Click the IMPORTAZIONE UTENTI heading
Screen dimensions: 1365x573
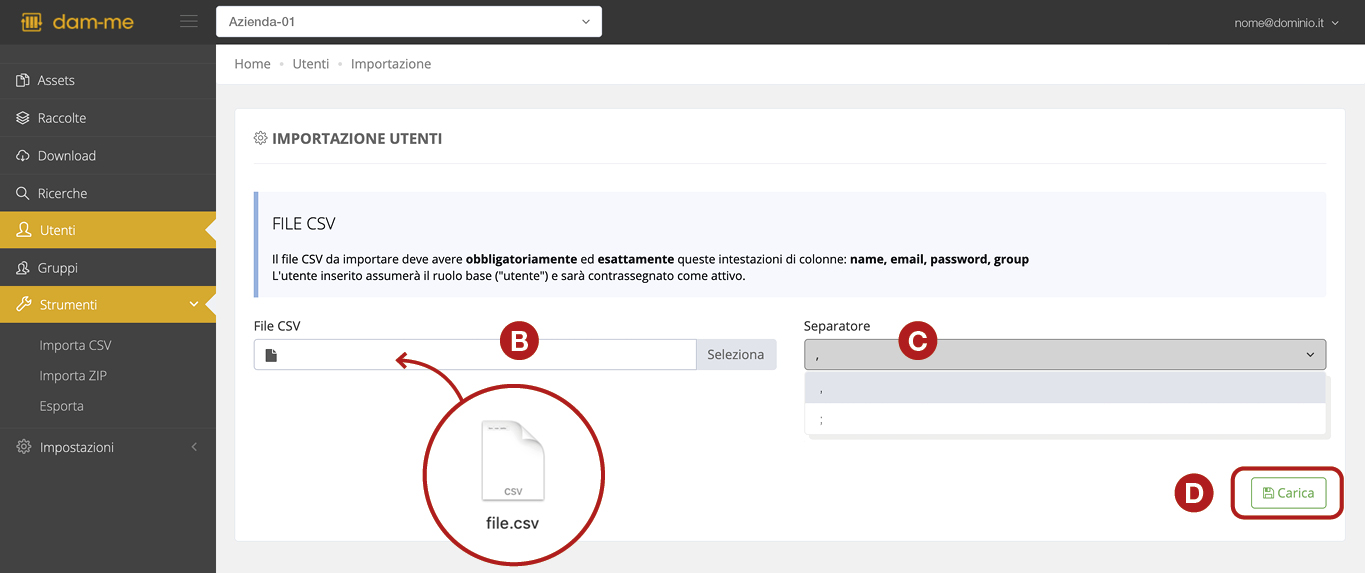[x=357, y=139]
